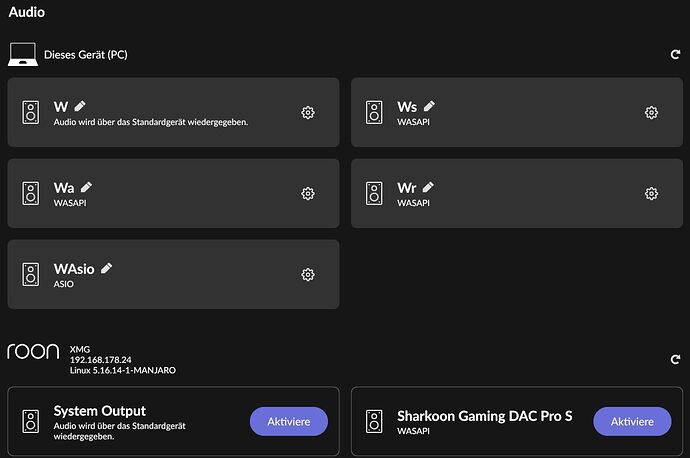The height and width of the screenshot is (458, 690).
Task: Click the Sharkoon Gaming DAC speaker icon
Action: point(374,421)
